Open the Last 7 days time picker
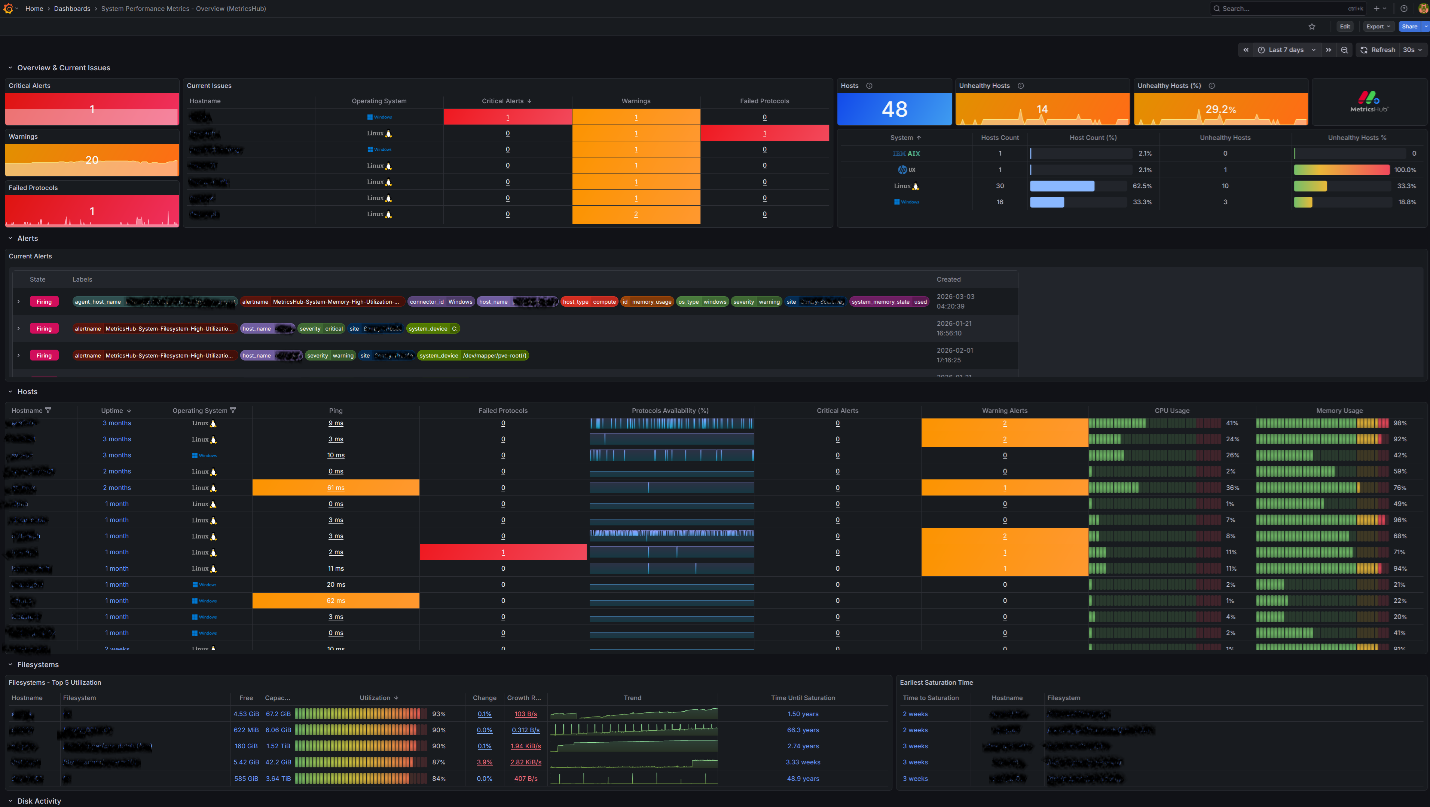 coord(1286,50)
